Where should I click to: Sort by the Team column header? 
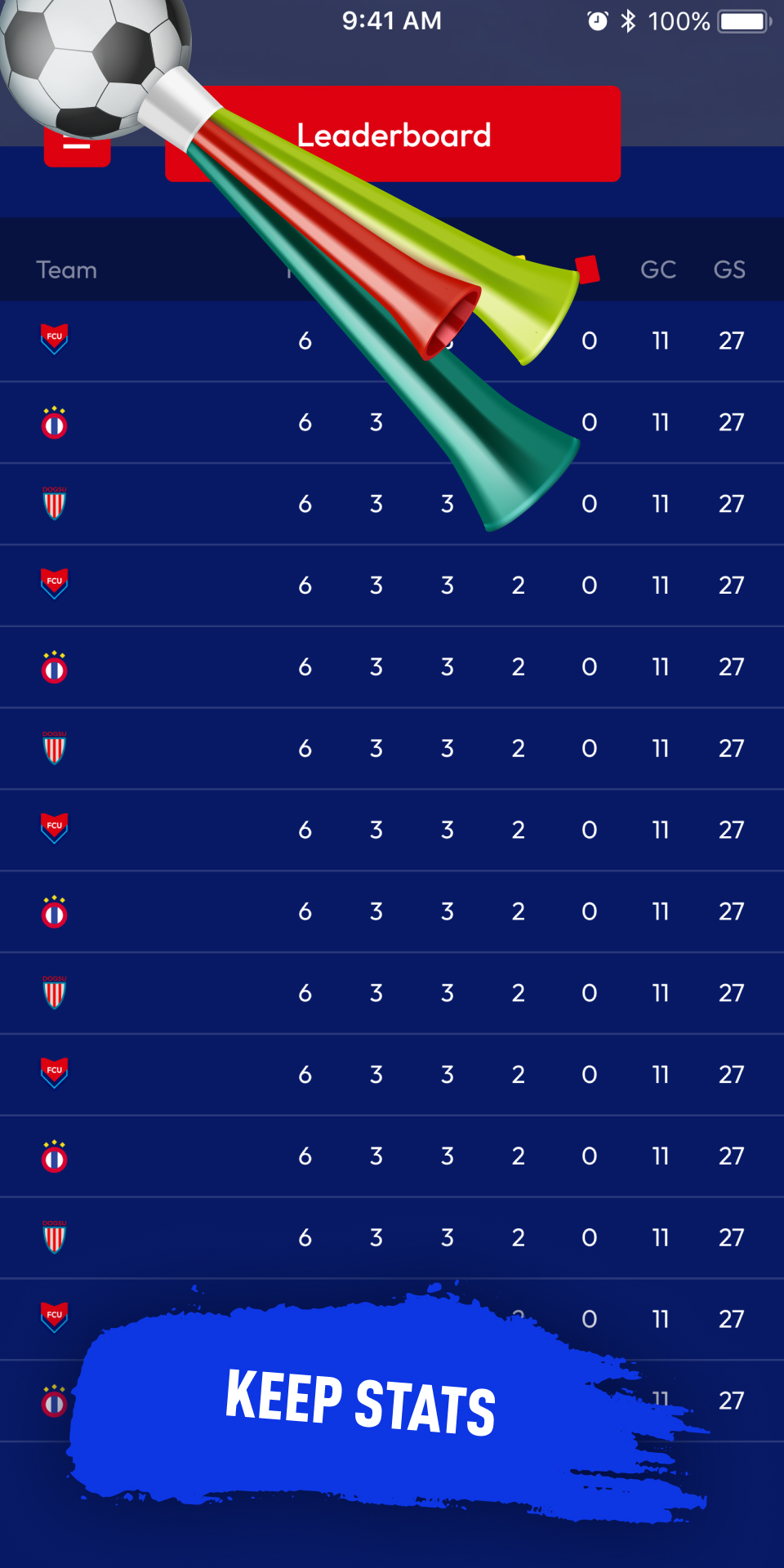point(67,270)
